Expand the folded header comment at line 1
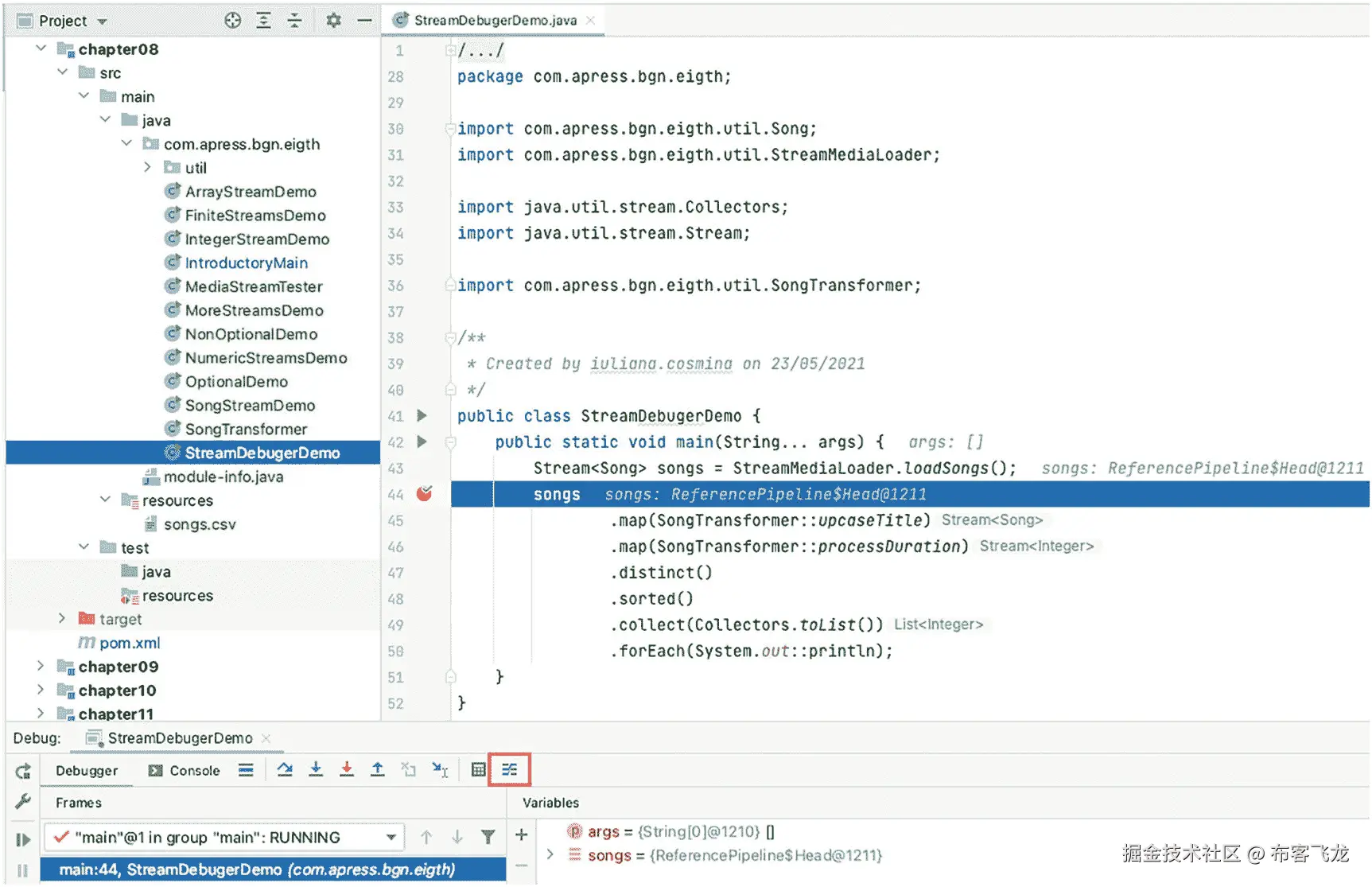The height and width of the screenshot is (887, 1372). coord(450,50)
